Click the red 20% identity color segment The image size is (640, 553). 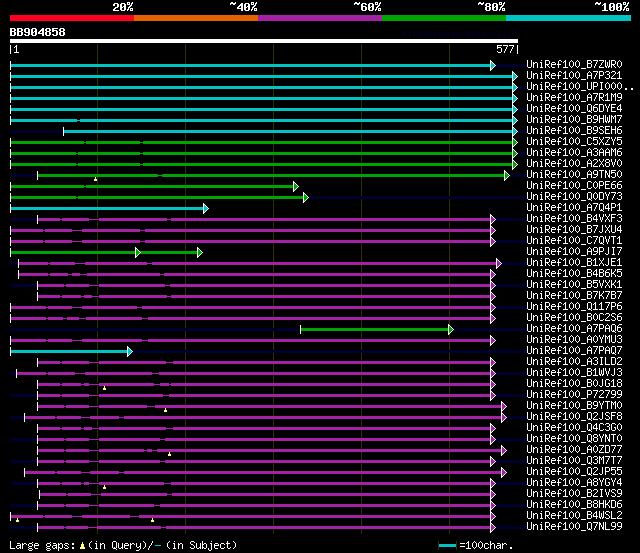pos(72,18)
